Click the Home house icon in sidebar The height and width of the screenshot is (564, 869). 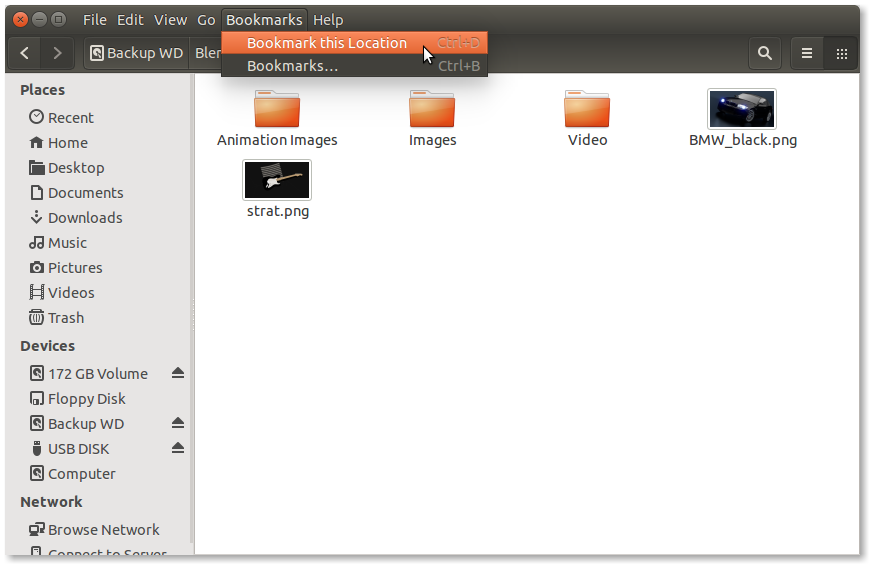click(x=37, y=142)
